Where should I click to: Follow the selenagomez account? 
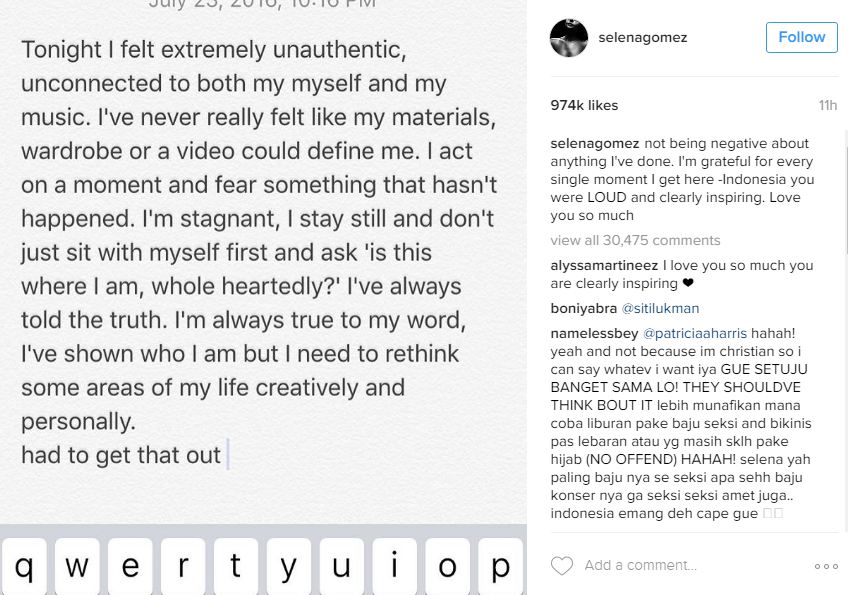801,37
